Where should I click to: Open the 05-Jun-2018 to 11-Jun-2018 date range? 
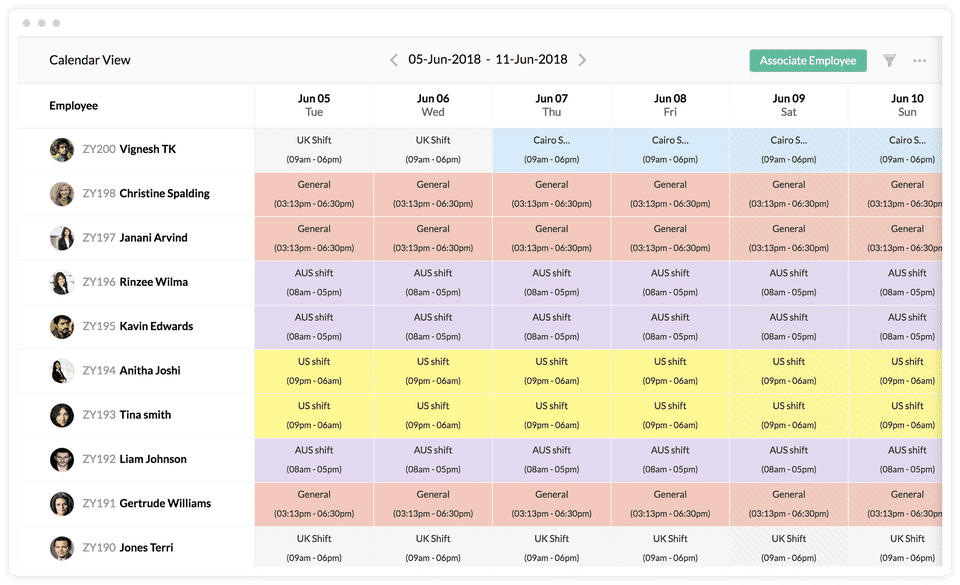(487, 60)
